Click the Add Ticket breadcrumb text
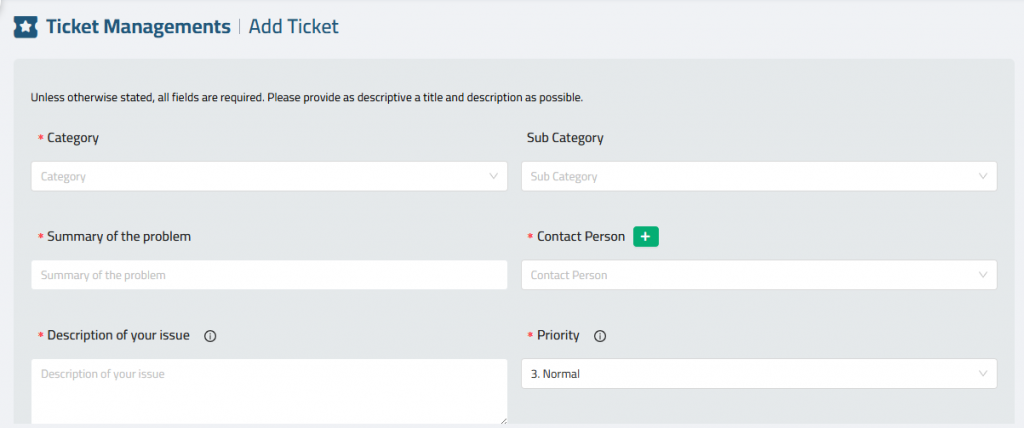The width and height of the screenshot is (1024, 428). pyautogui.click(x=293, y=27)
